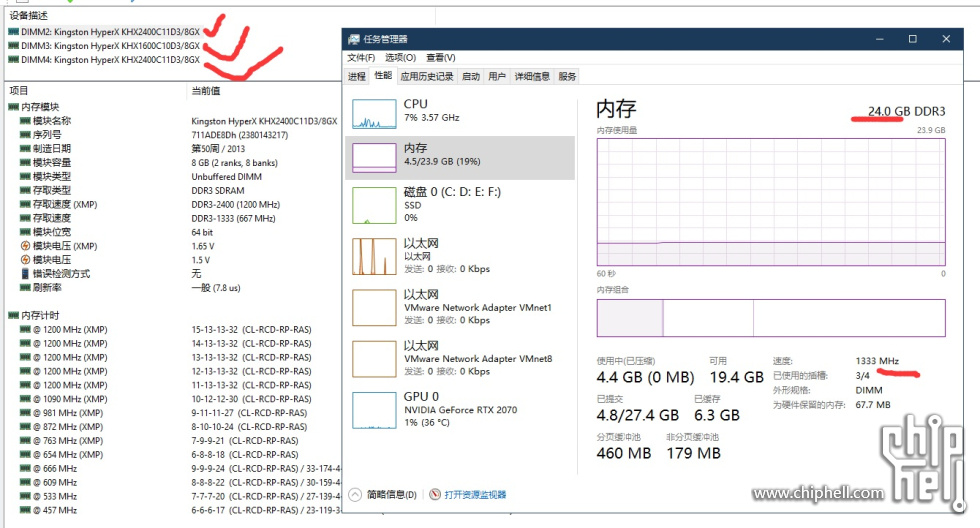Select the CPU usage graph thumbnail

coord(374,114)
